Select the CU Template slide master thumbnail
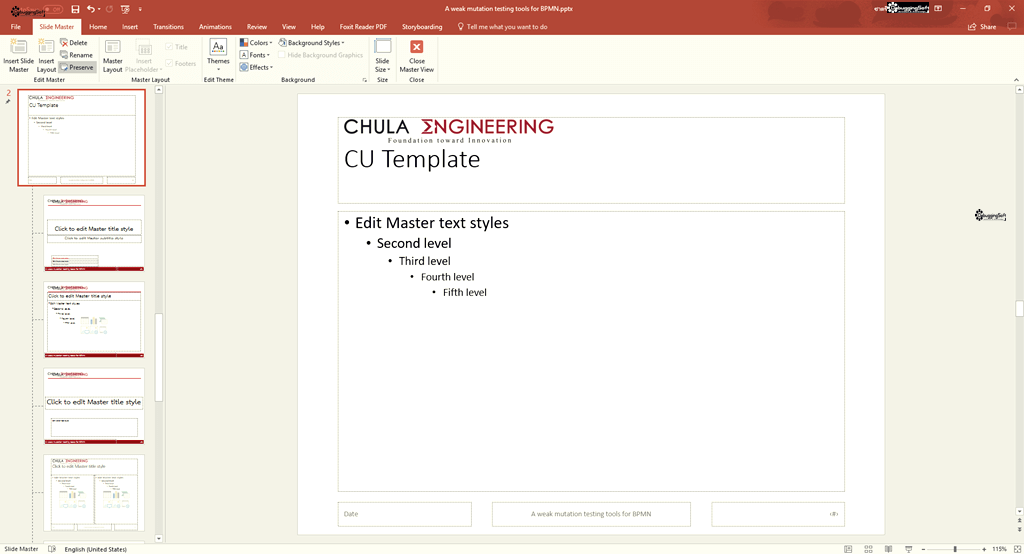Screen dimensions: 1024x554 [x=82, y=138]
